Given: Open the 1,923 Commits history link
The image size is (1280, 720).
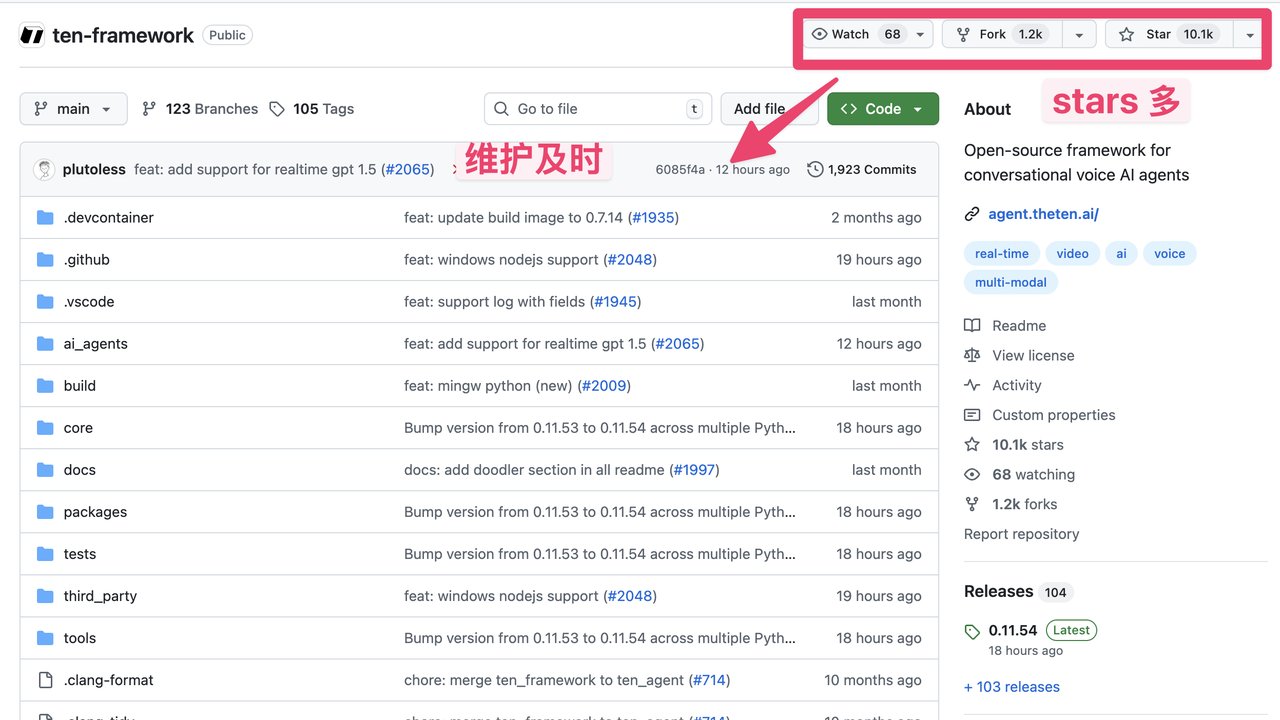Looking at the screenshot, I should coord(861,169).
